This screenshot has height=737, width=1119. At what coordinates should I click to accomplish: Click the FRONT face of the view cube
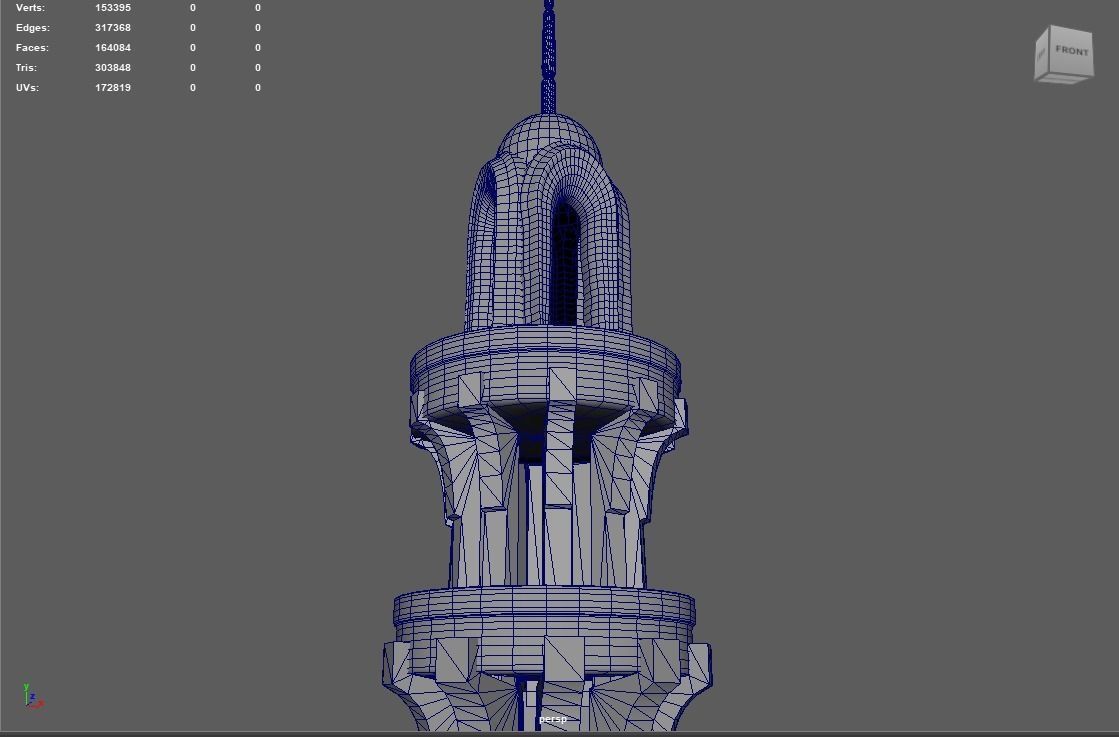pyautogui.click(x=1070, y=51)
